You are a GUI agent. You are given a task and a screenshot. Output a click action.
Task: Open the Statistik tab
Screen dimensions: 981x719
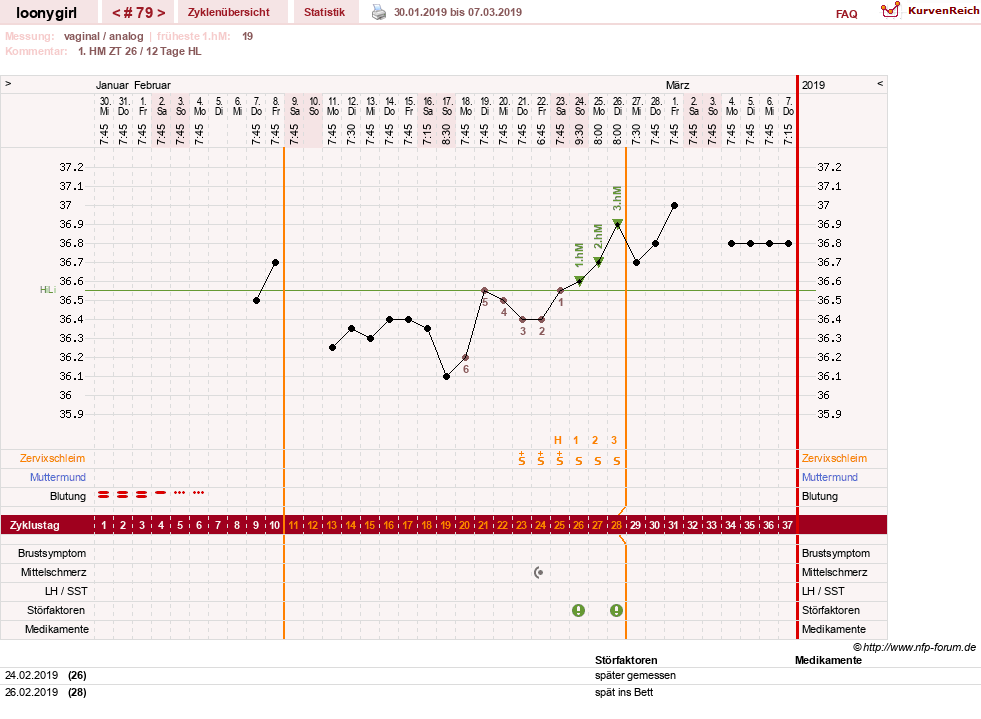(x=324, y=12)
